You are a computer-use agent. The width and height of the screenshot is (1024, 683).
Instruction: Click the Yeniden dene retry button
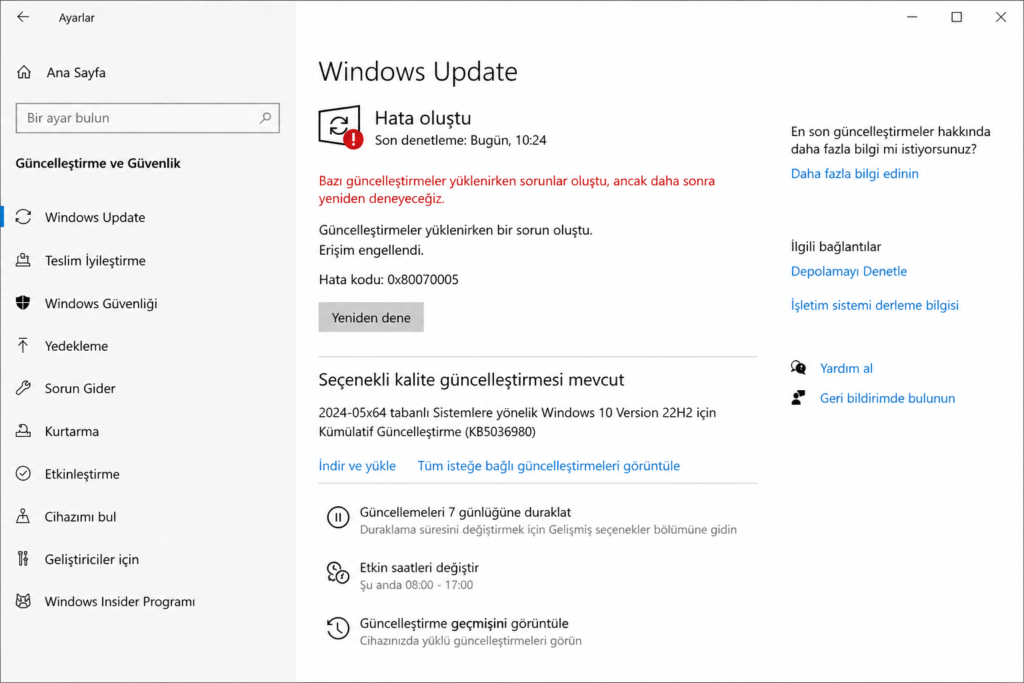(371, 317)
